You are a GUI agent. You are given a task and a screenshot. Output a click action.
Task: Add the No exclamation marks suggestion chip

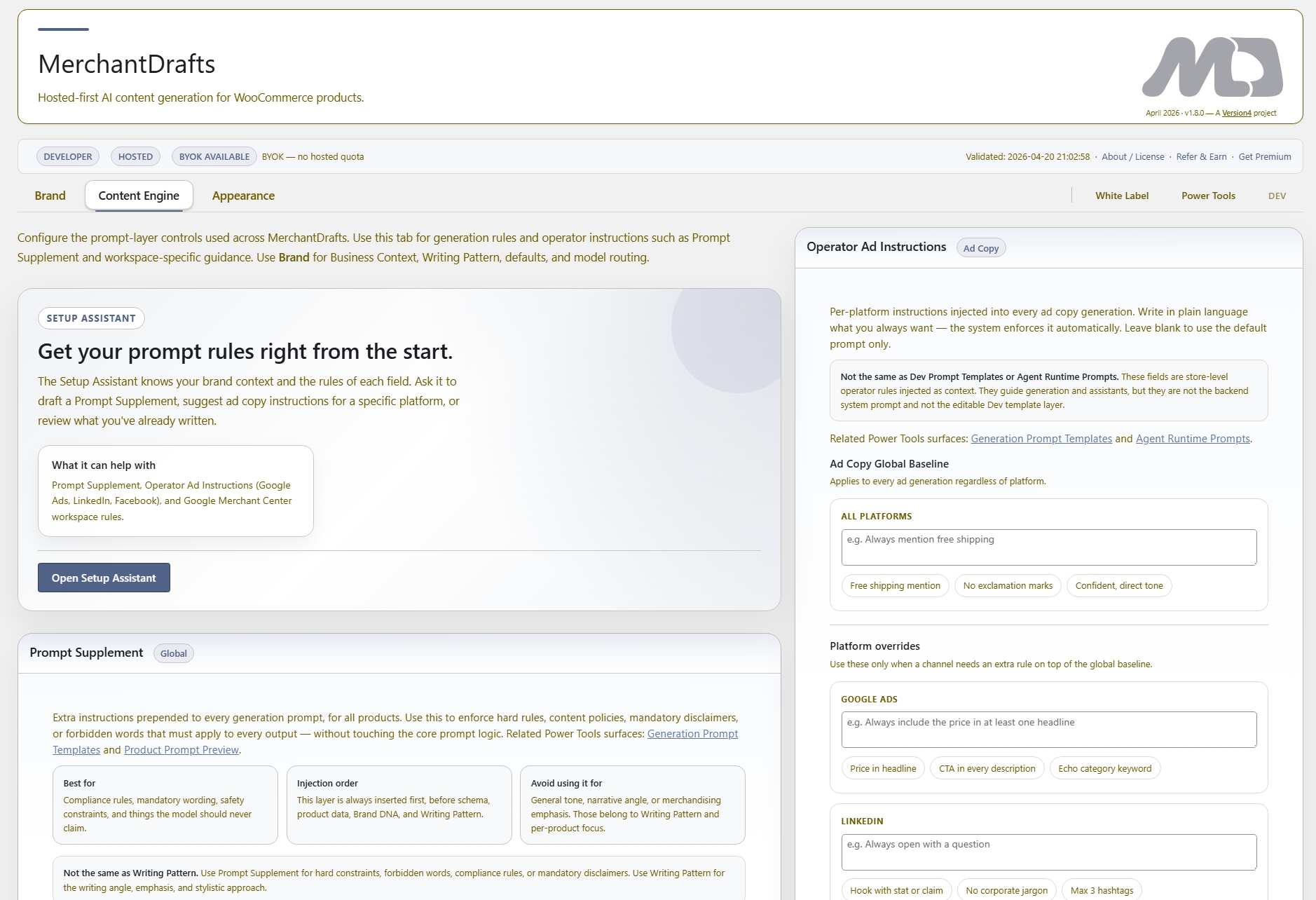1008,586
